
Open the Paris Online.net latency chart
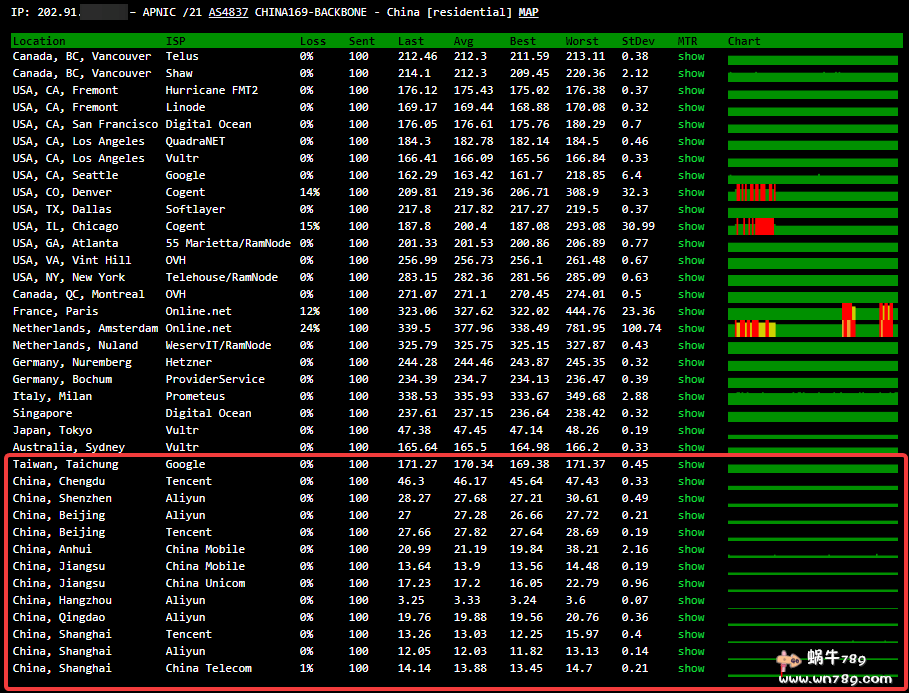tap(811, 312)
